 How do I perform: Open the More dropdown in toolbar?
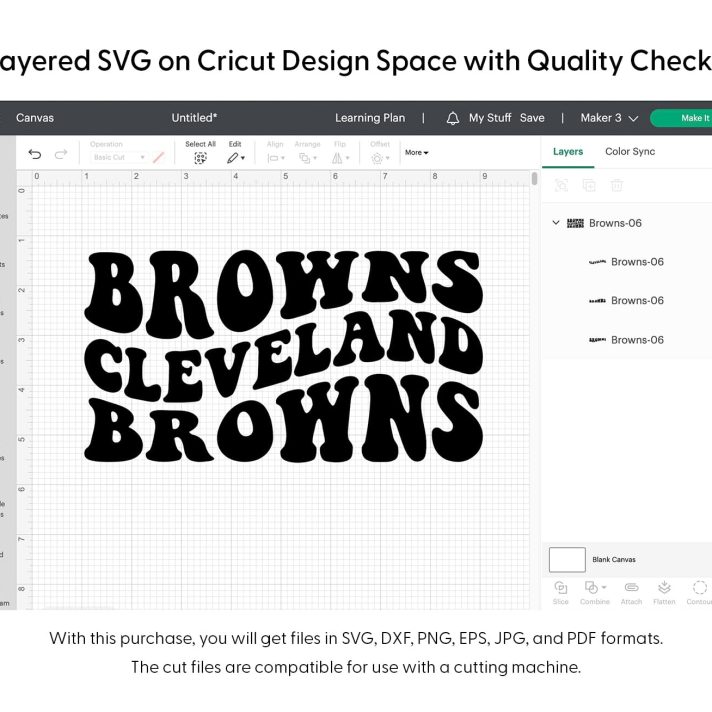[x=416, y=153]
